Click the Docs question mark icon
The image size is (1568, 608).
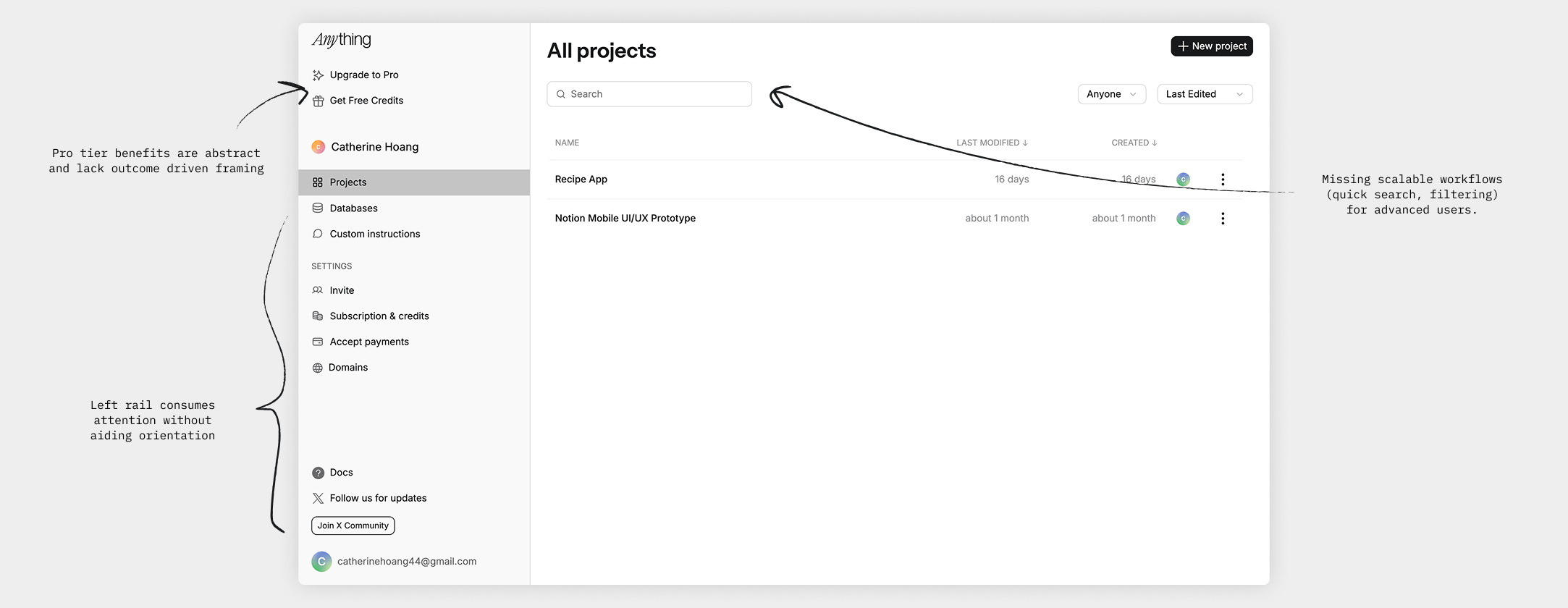pyautogui.click(x=318, y=473)
